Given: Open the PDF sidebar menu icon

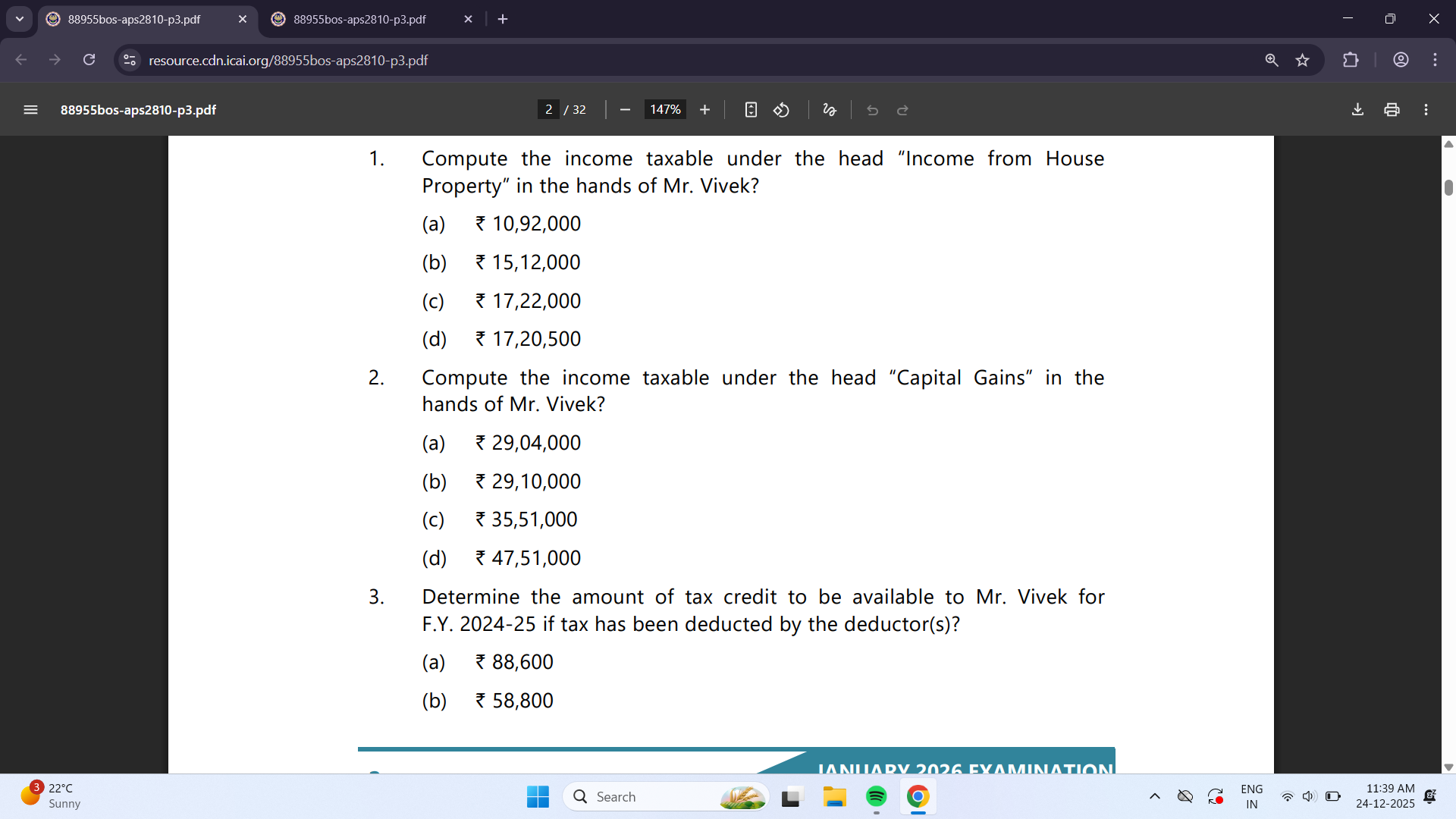Looking at the screenshot, I should click(30, 110).
